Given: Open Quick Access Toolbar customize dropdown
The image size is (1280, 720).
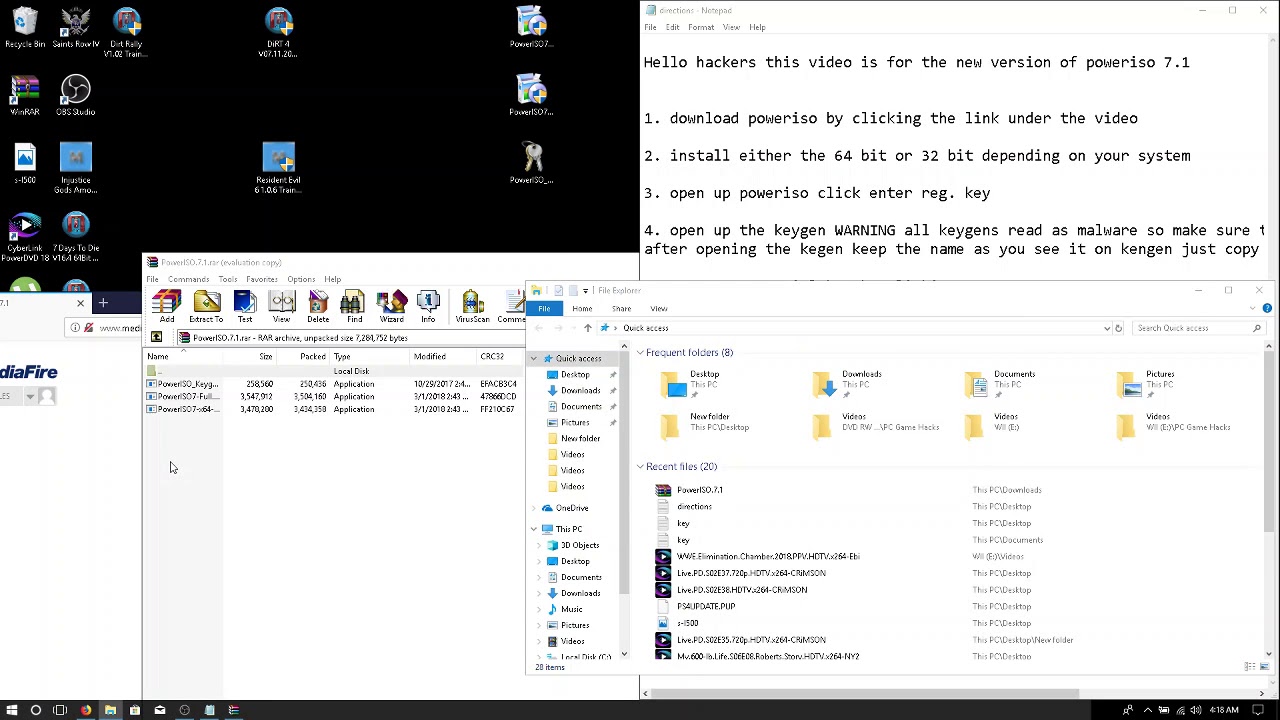Looking at the screenshot, I should 585,291.
